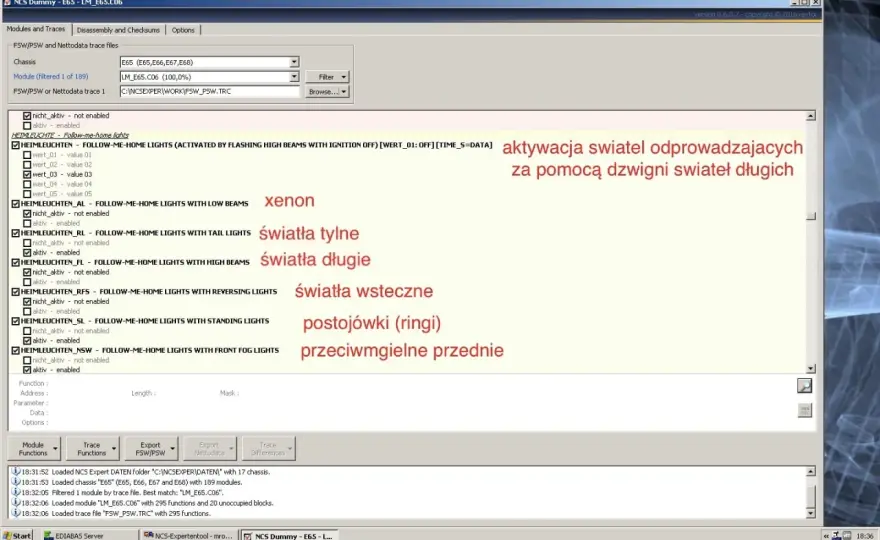This screenshot has height=540, width=880.
Task: Click the function list scrollbar thumb
Action: pos(810,216)
